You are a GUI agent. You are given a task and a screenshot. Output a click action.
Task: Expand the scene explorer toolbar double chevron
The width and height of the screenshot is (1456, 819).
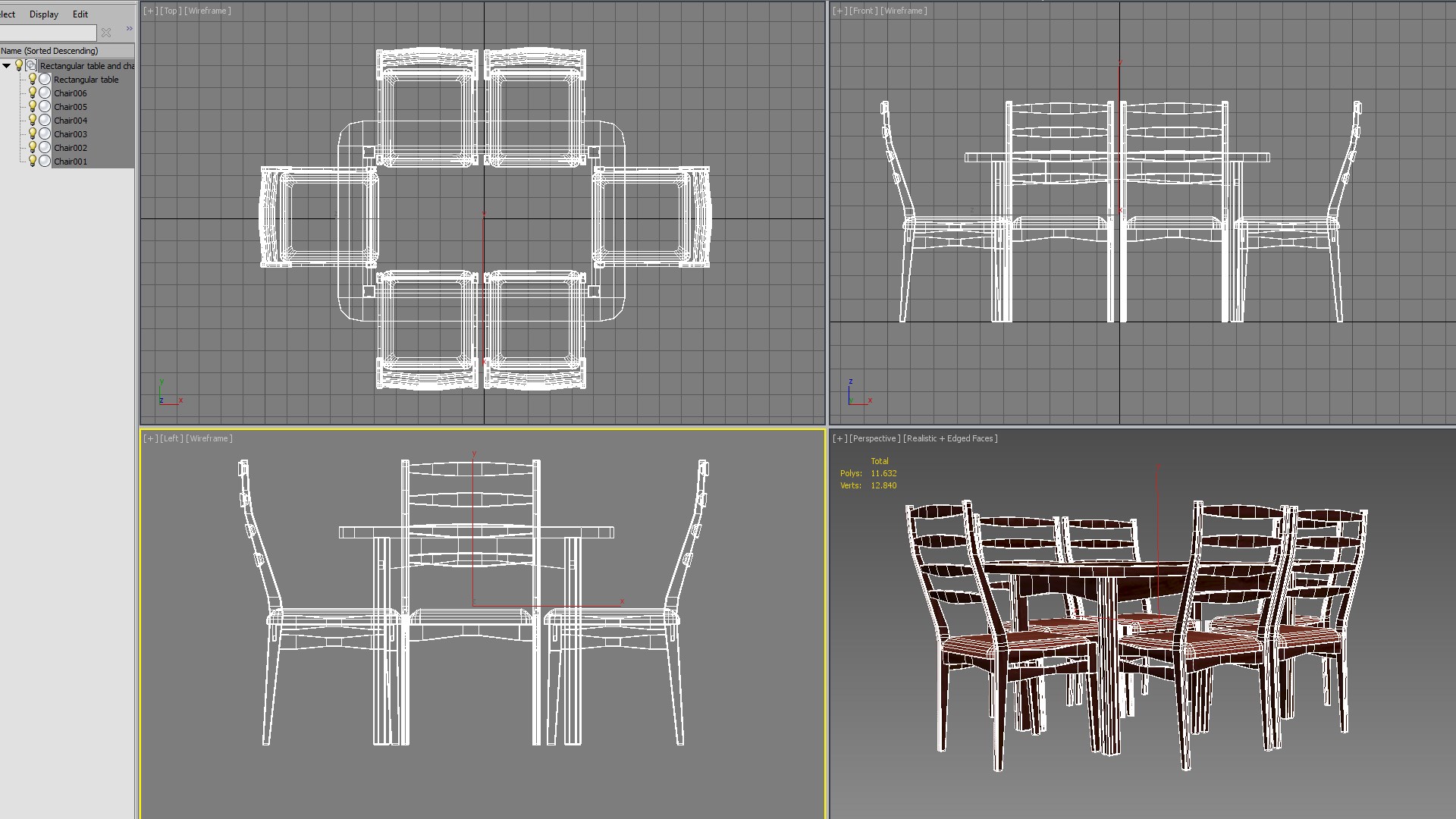pos(129,29)
